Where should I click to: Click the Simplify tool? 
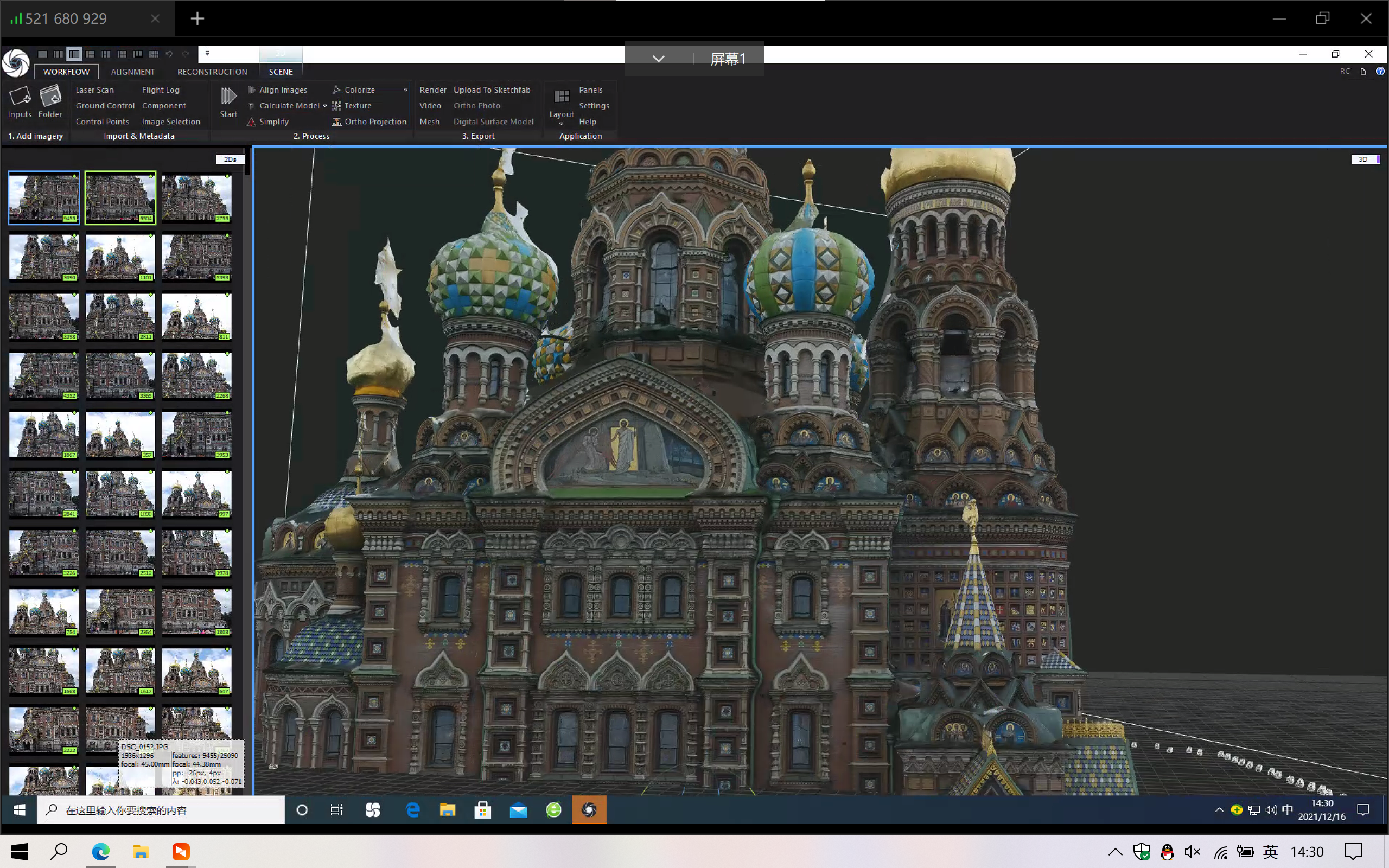(x=268, y=122)
